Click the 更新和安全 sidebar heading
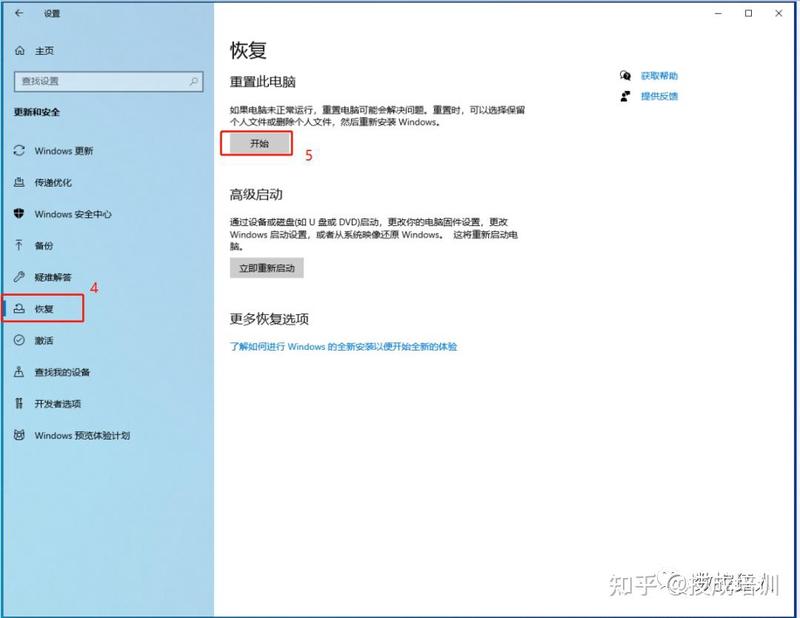Image resolution: width=800 pixels, height=618 pixels. 37,112
